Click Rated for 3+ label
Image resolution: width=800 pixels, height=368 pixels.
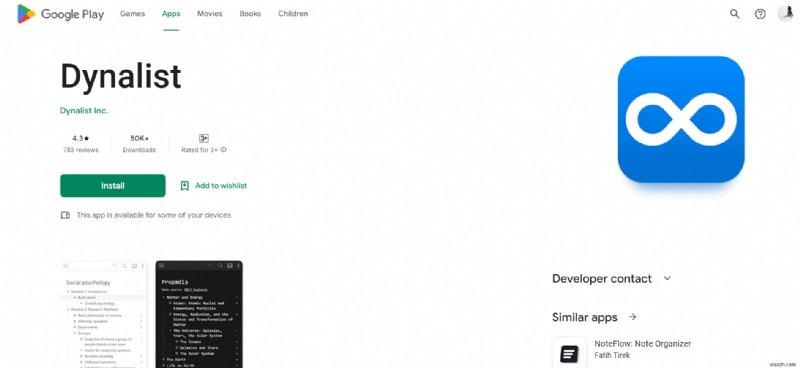[200, 150]
